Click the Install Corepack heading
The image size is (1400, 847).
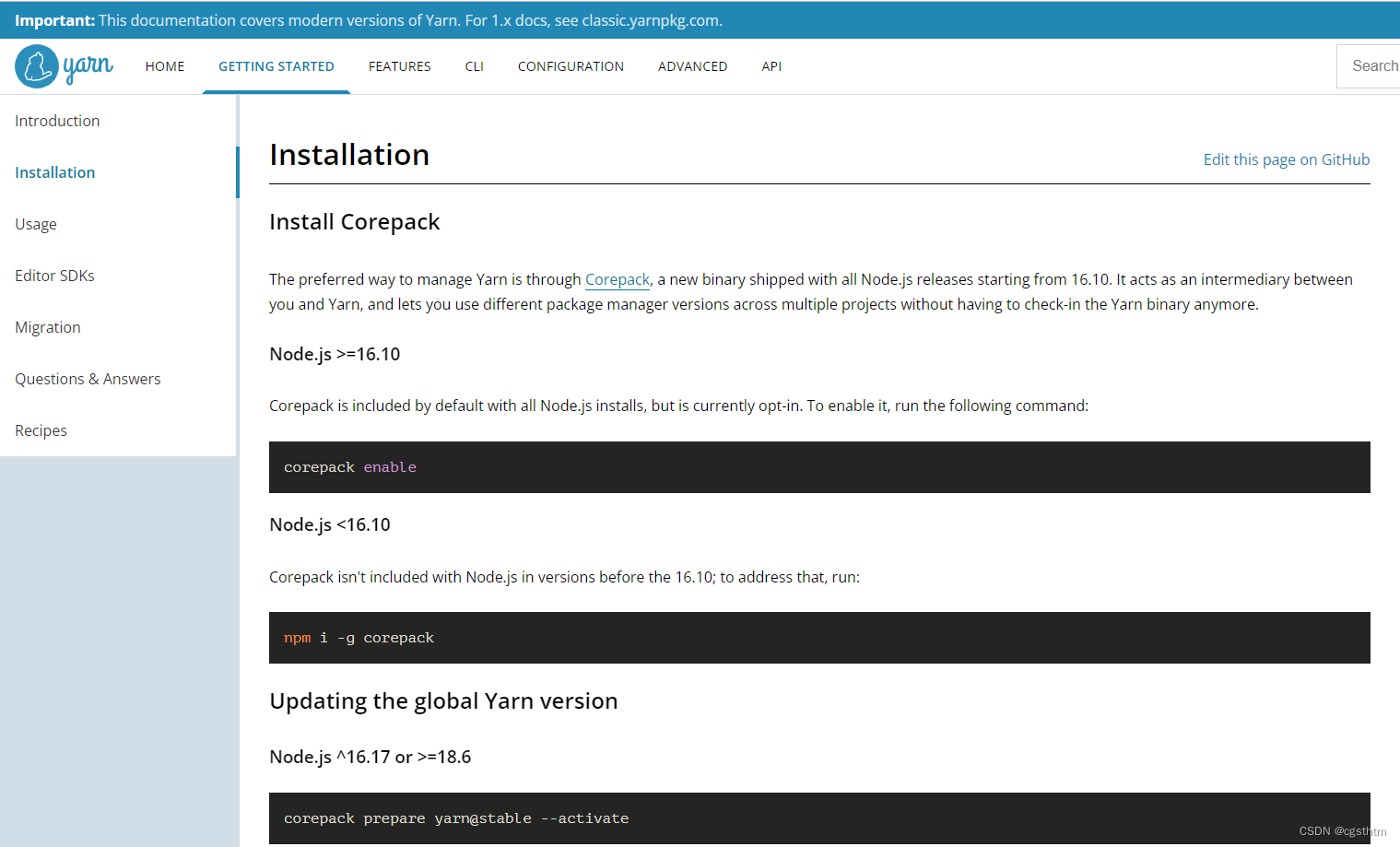[355, 222]
